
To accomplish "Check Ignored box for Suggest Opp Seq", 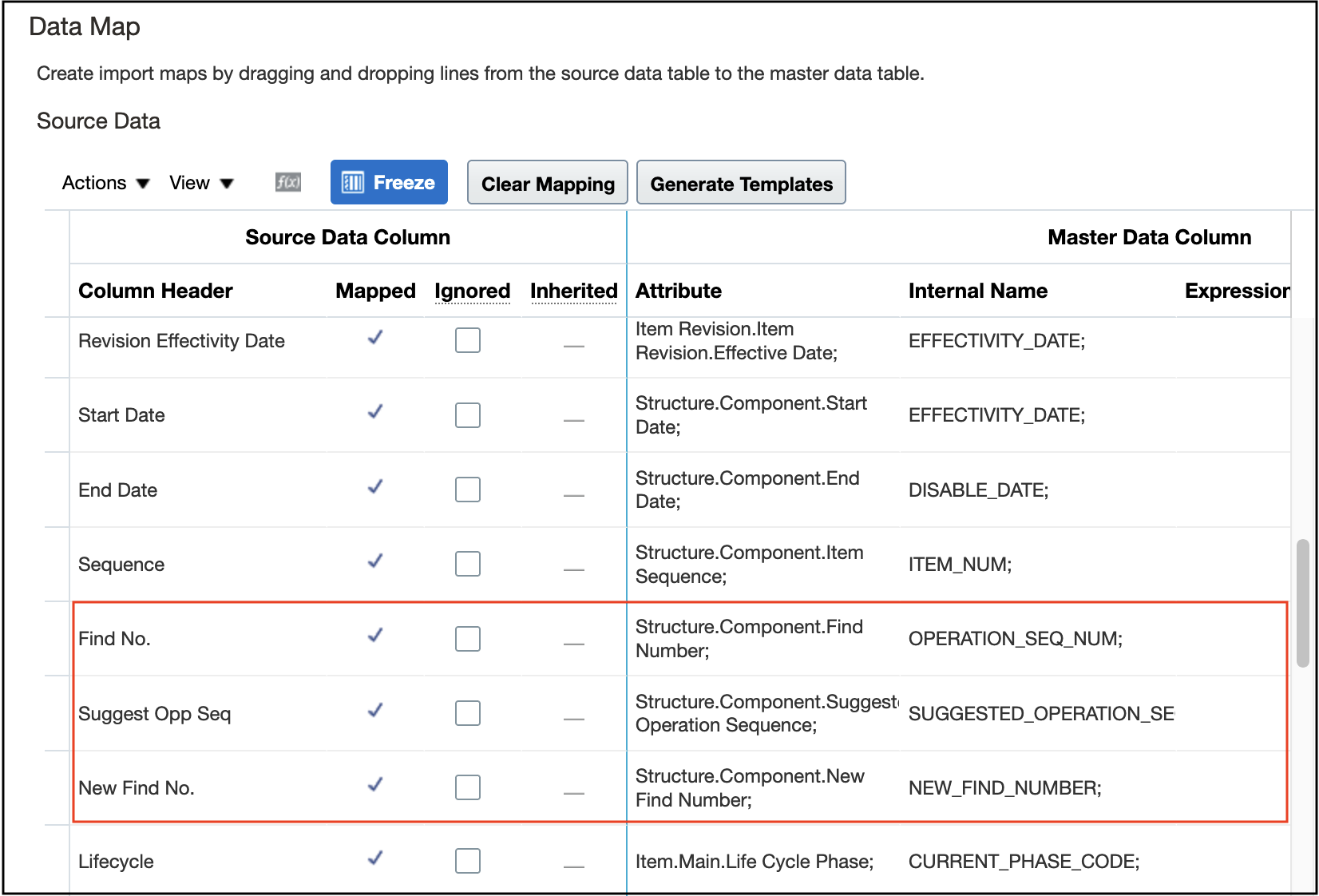I will (x=468, y=713).
